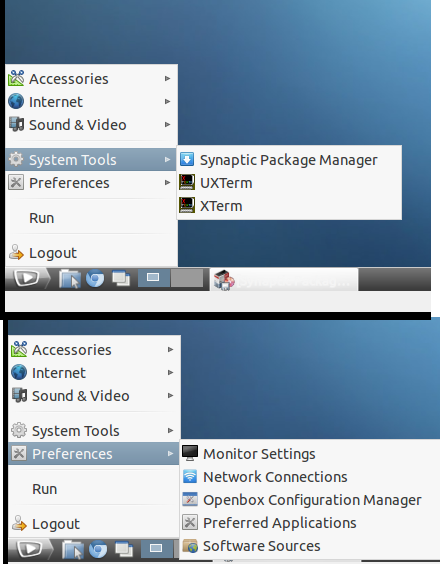
Task: Select the highlighted Preferences menu entry
Action: [x=94, y=454]
